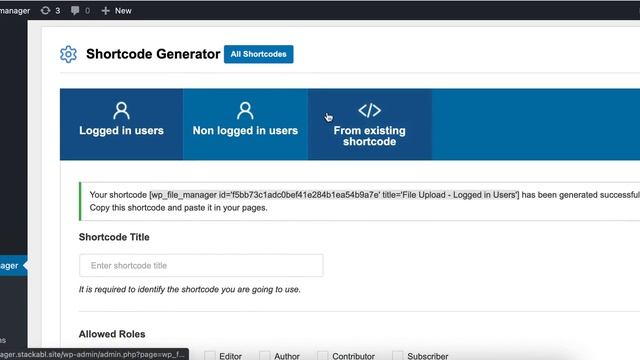Viewport: 640px width, 360px height.
Task: Open the All Shortcodes list
Action: [258, 54]
